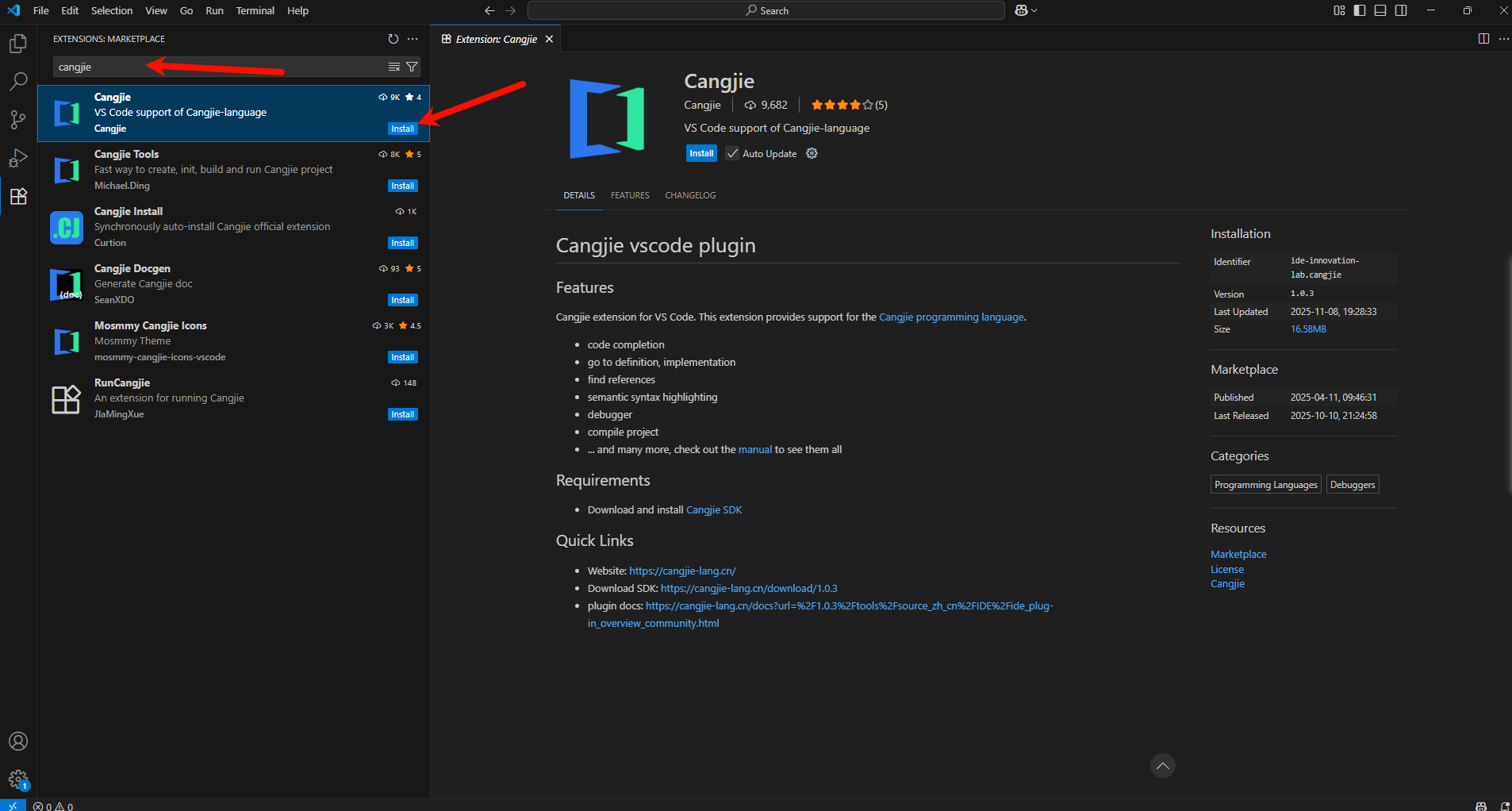Open the Edit menu

click(70, 10)
